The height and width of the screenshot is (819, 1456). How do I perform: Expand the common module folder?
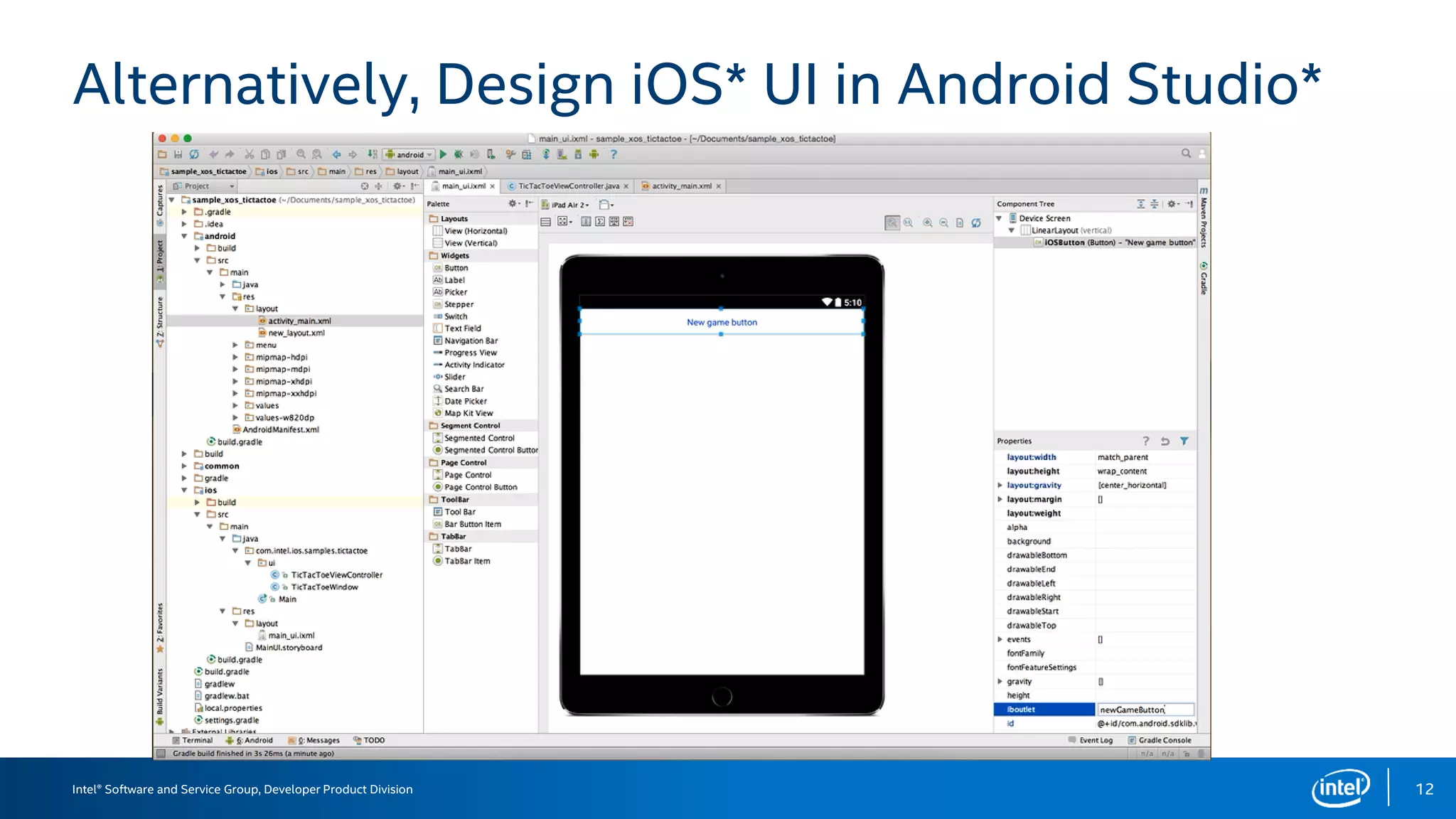click(184, 466)
